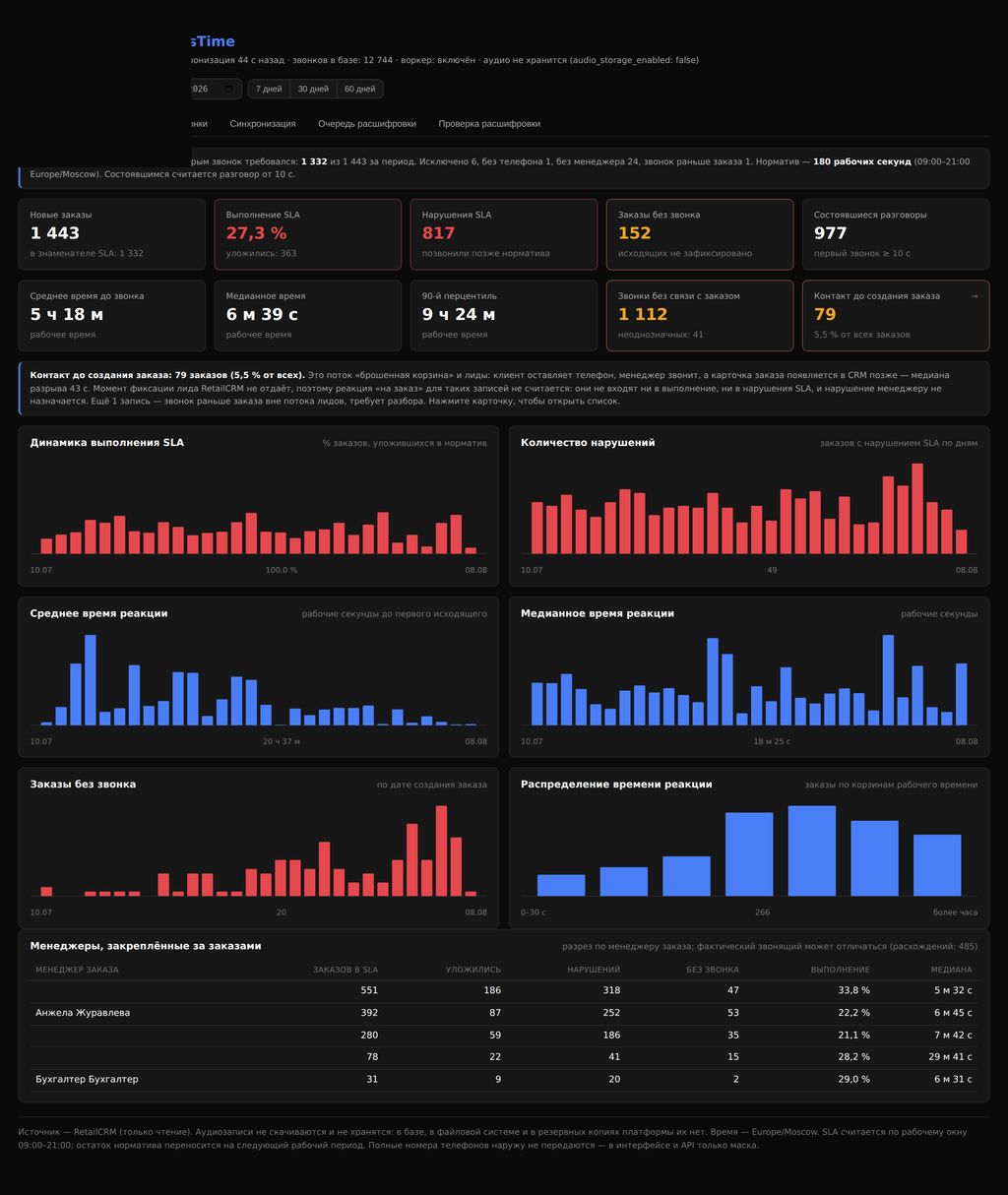Click the first 0–30 с bar in distribution chart

561,885
